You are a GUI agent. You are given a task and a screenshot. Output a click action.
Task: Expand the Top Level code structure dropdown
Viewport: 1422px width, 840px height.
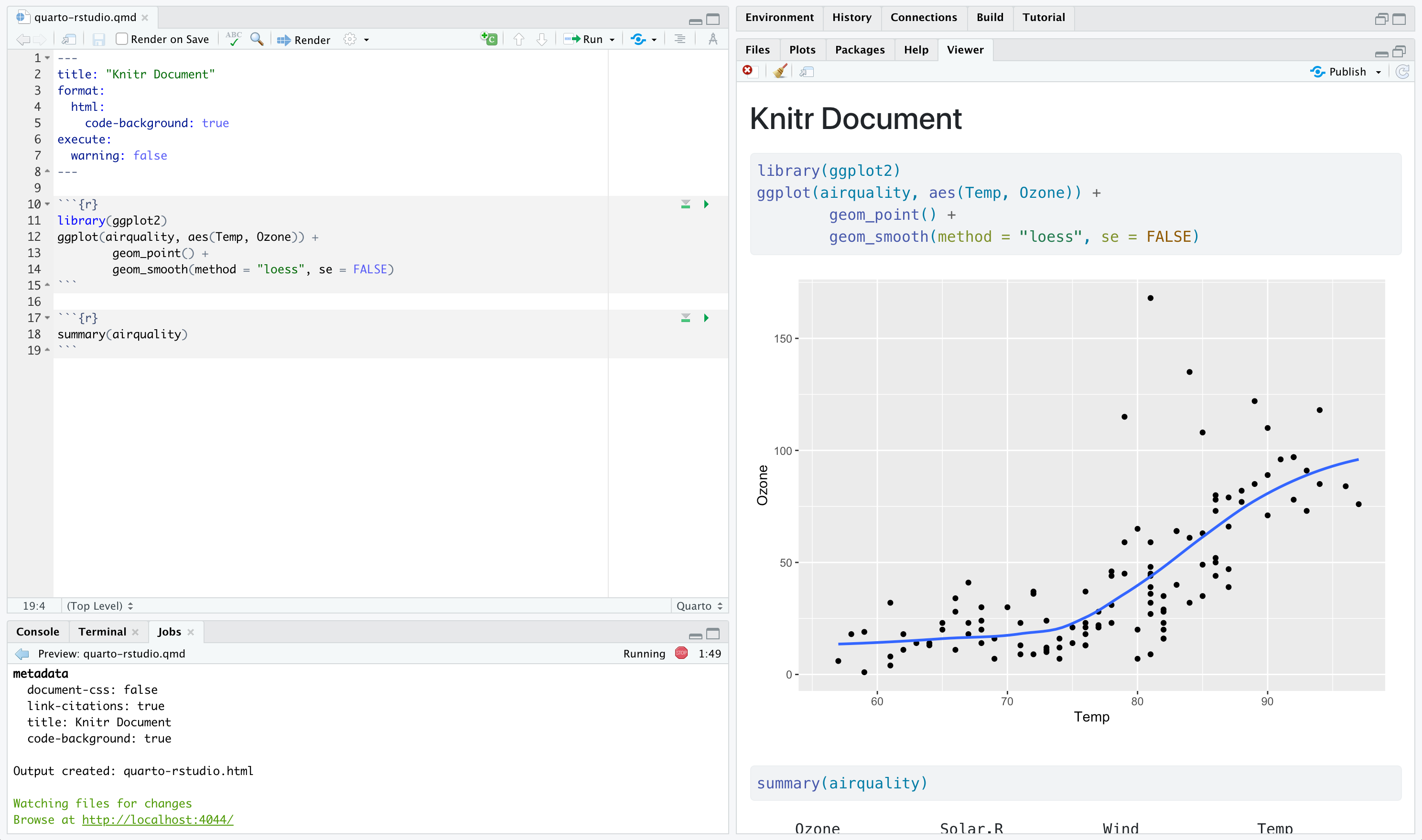point(100,606)
